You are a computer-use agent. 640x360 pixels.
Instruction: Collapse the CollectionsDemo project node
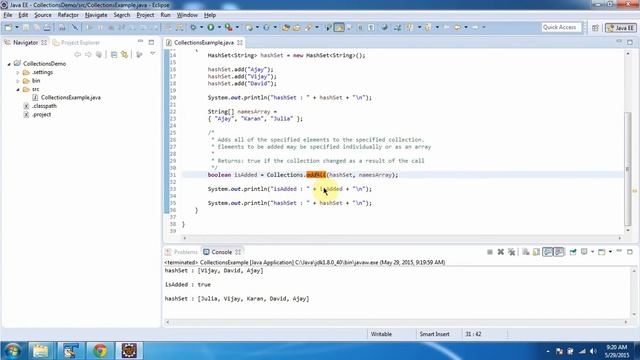click(x=9, y=64)
